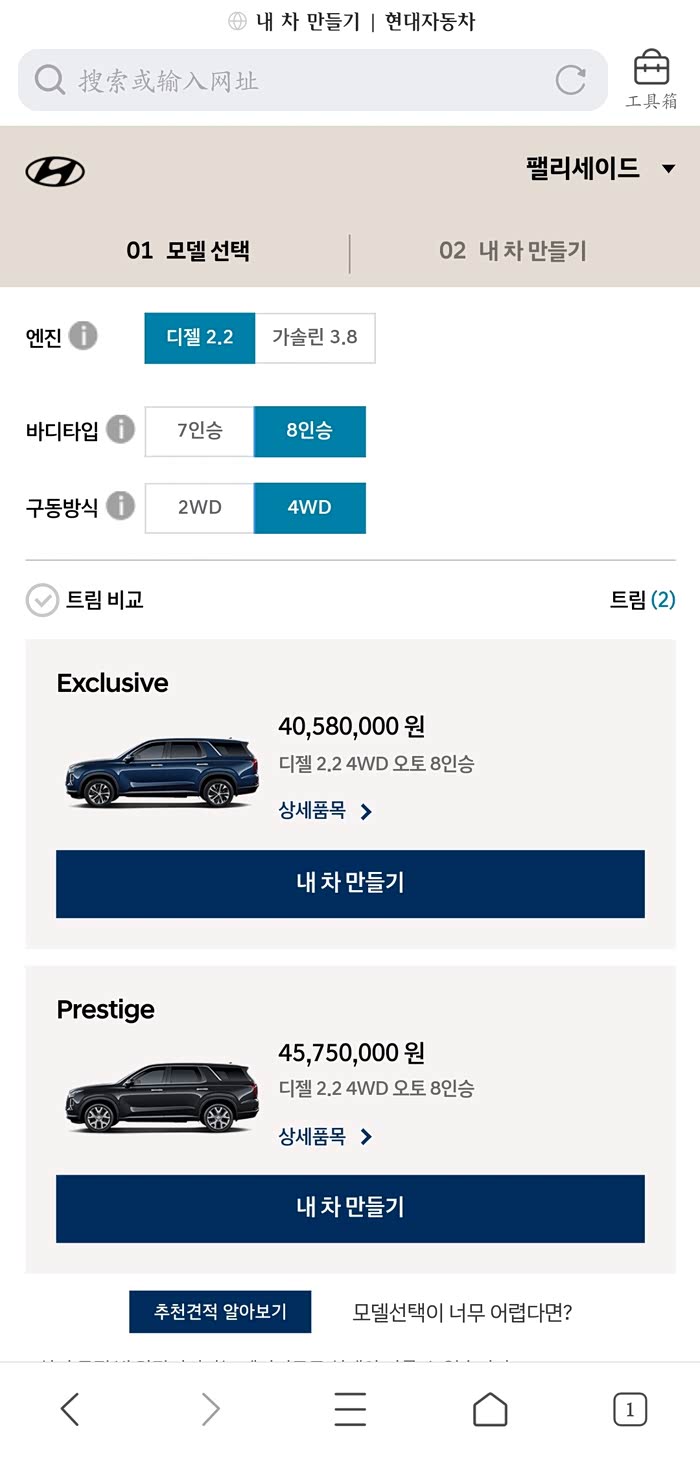Open engine info tooltip icon

tap(83, 336)
